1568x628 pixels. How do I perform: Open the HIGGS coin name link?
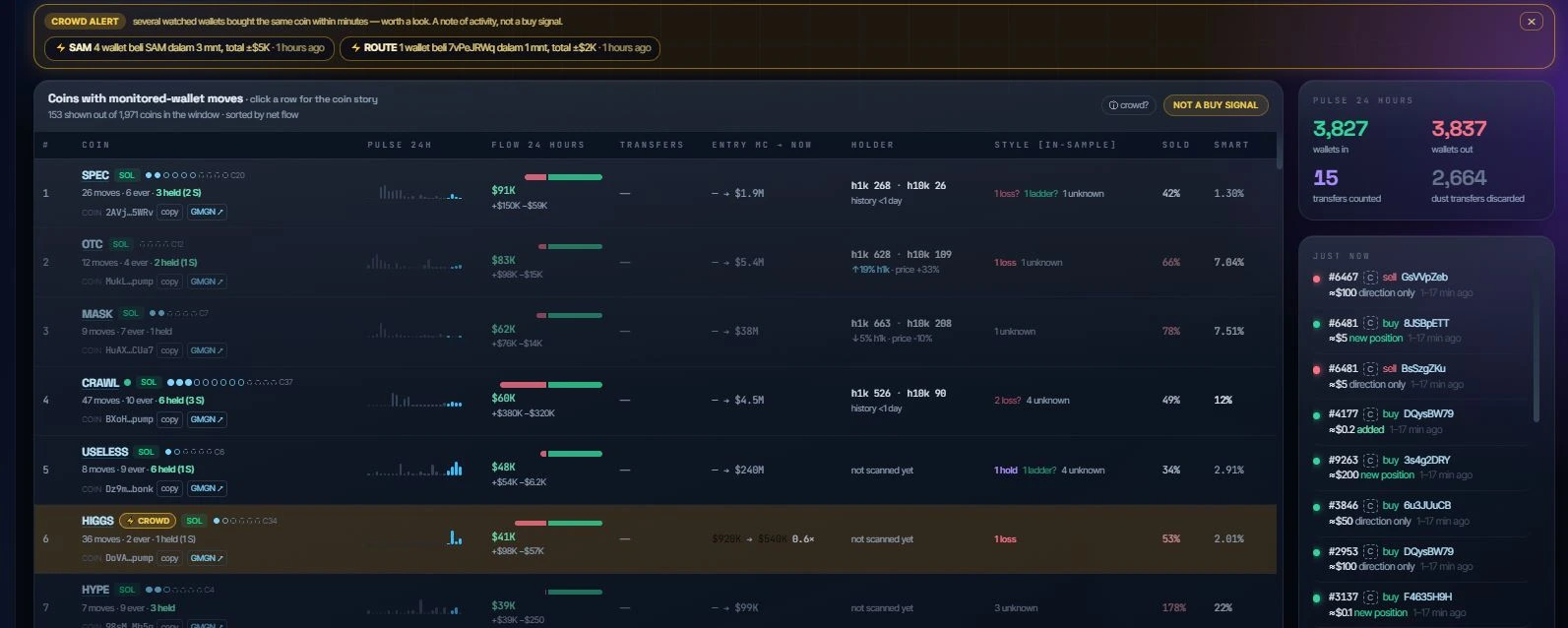pyautogui.click(x=97, y=521)
